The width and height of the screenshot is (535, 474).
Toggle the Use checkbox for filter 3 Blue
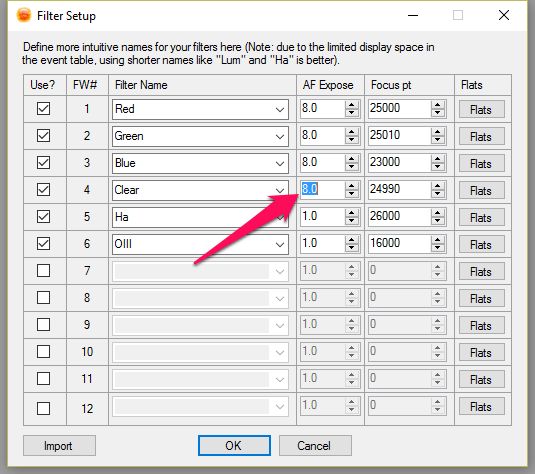point(43,163)
